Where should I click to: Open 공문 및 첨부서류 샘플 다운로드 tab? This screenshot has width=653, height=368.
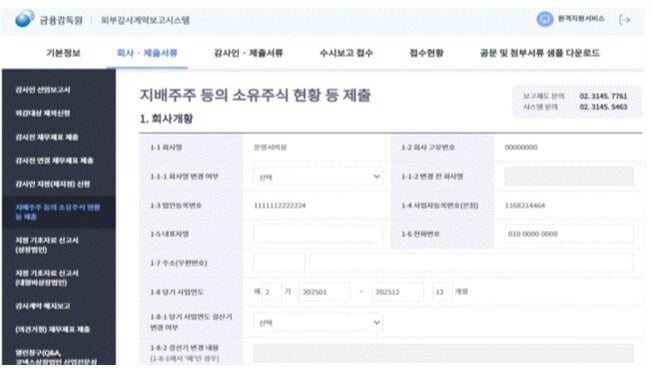coord(540,53)
